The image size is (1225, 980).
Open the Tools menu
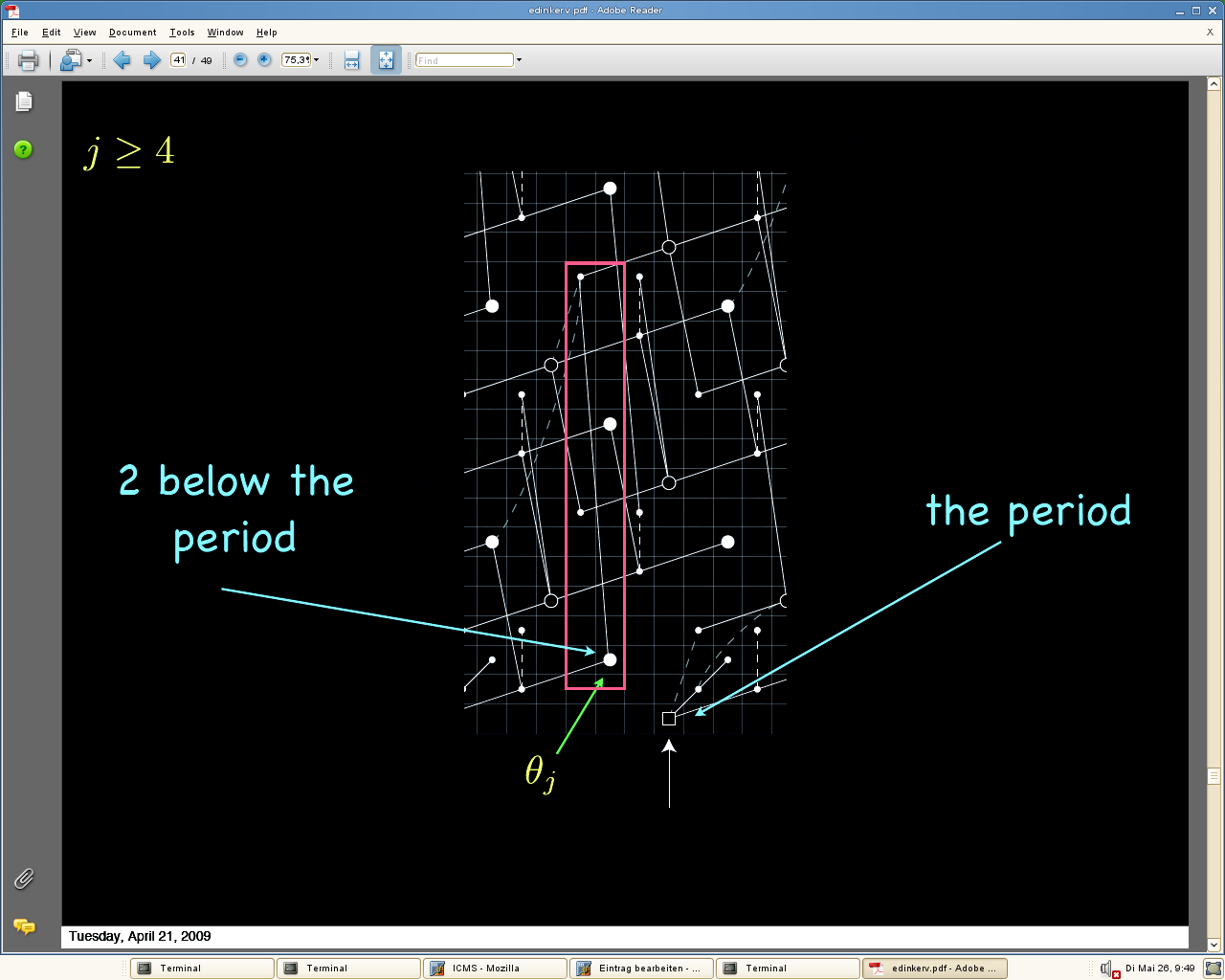point(182,33)
